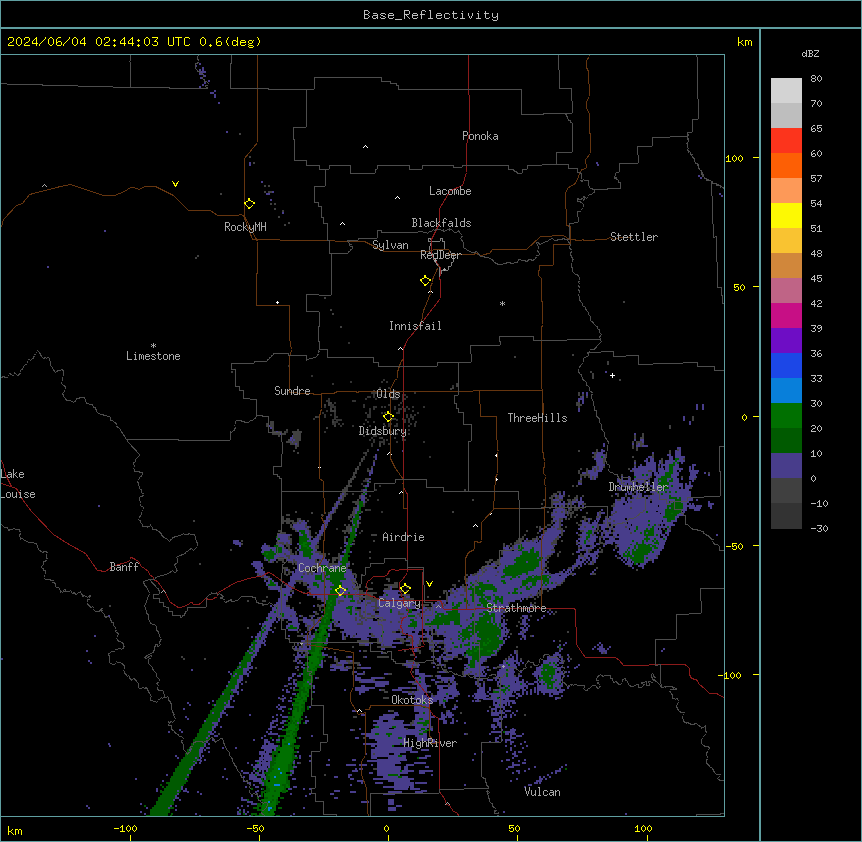Viewport: 862px width, 842px height.
Task: Click the HighRiver label
Action: tap(430, 743)
